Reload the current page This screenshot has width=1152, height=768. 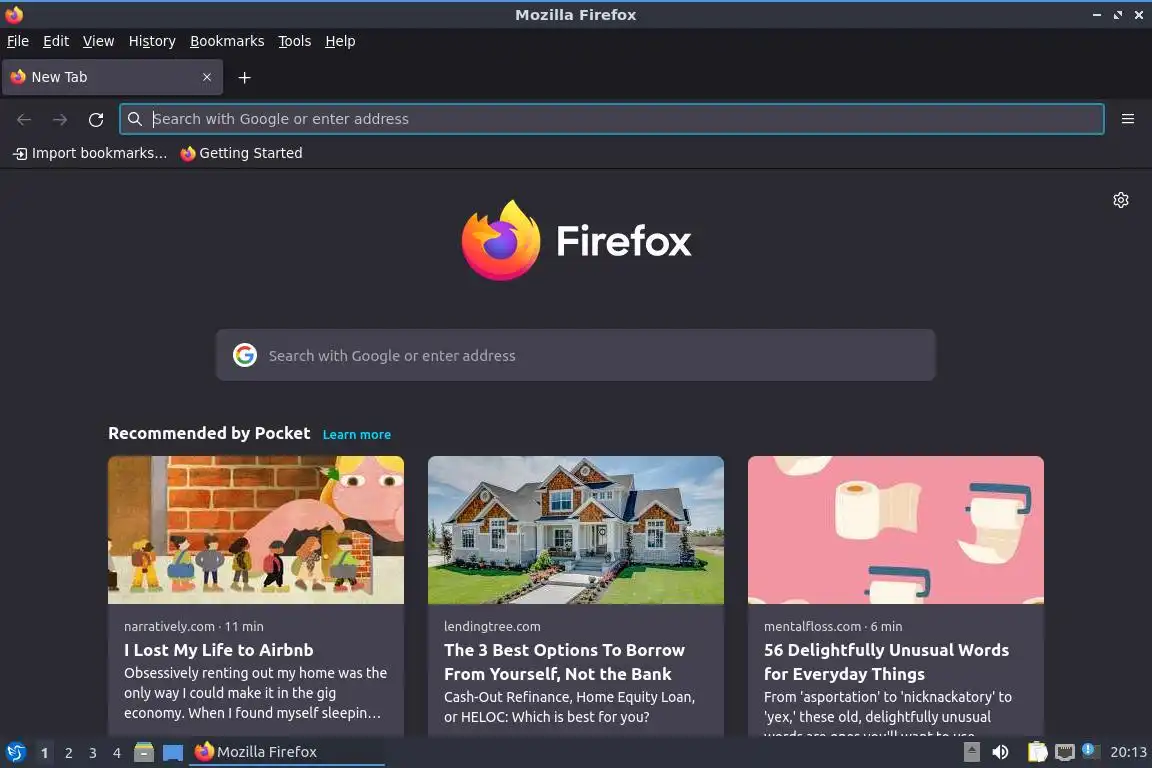pyautogui.click(x=96, y=119)
